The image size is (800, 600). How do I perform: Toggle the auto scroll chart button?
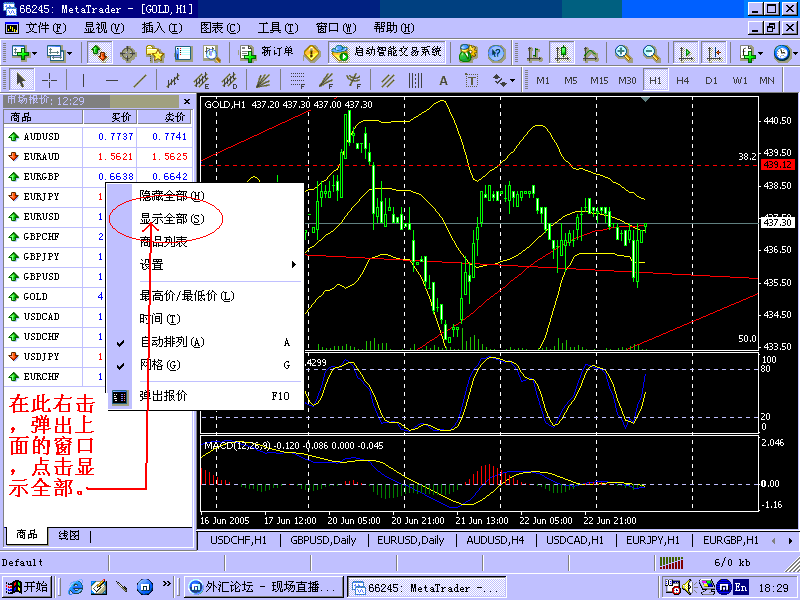[x=686, y=53]
